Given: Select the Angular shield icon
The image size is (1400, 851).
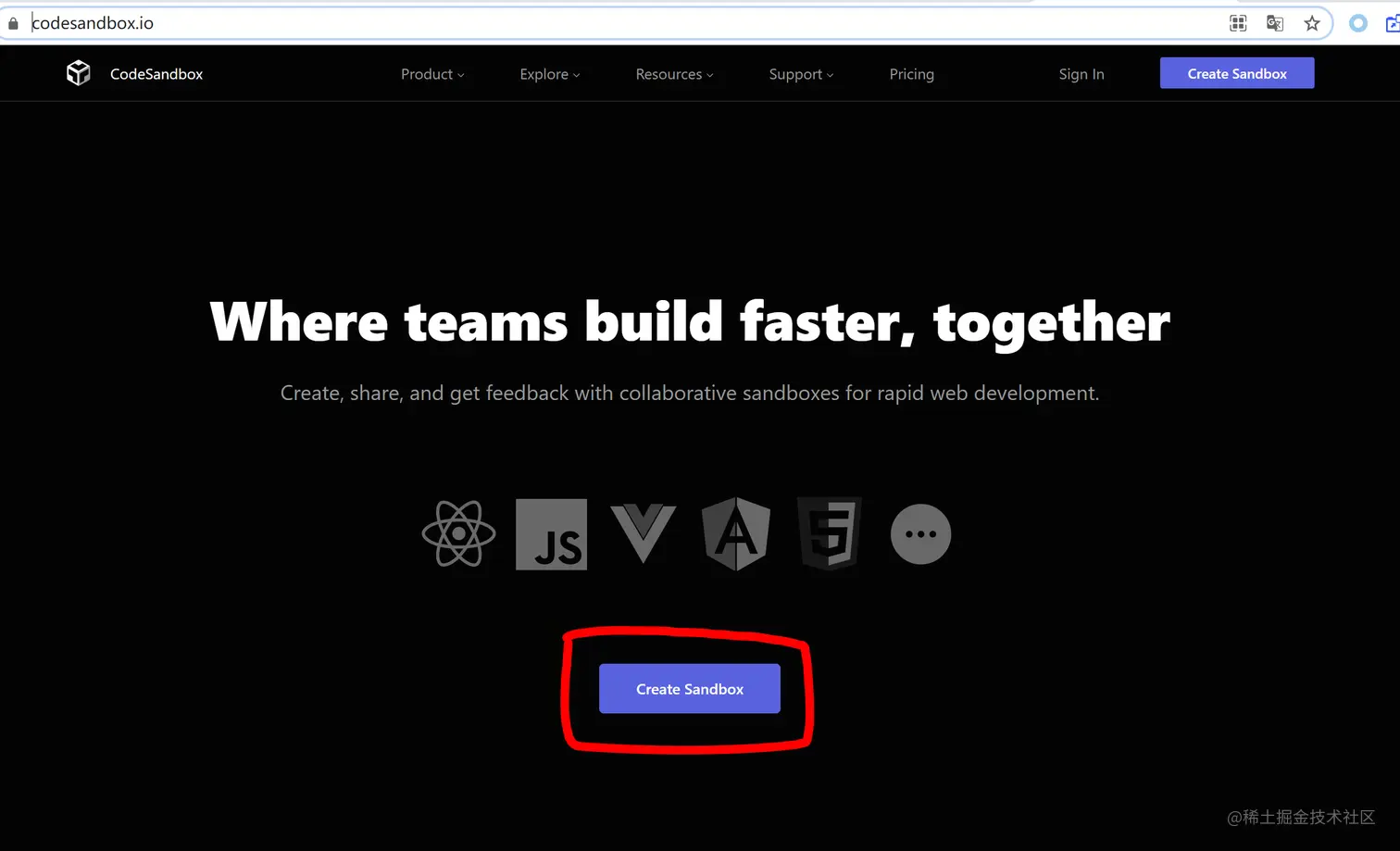Looking at the screenshot, I should 736,533.
